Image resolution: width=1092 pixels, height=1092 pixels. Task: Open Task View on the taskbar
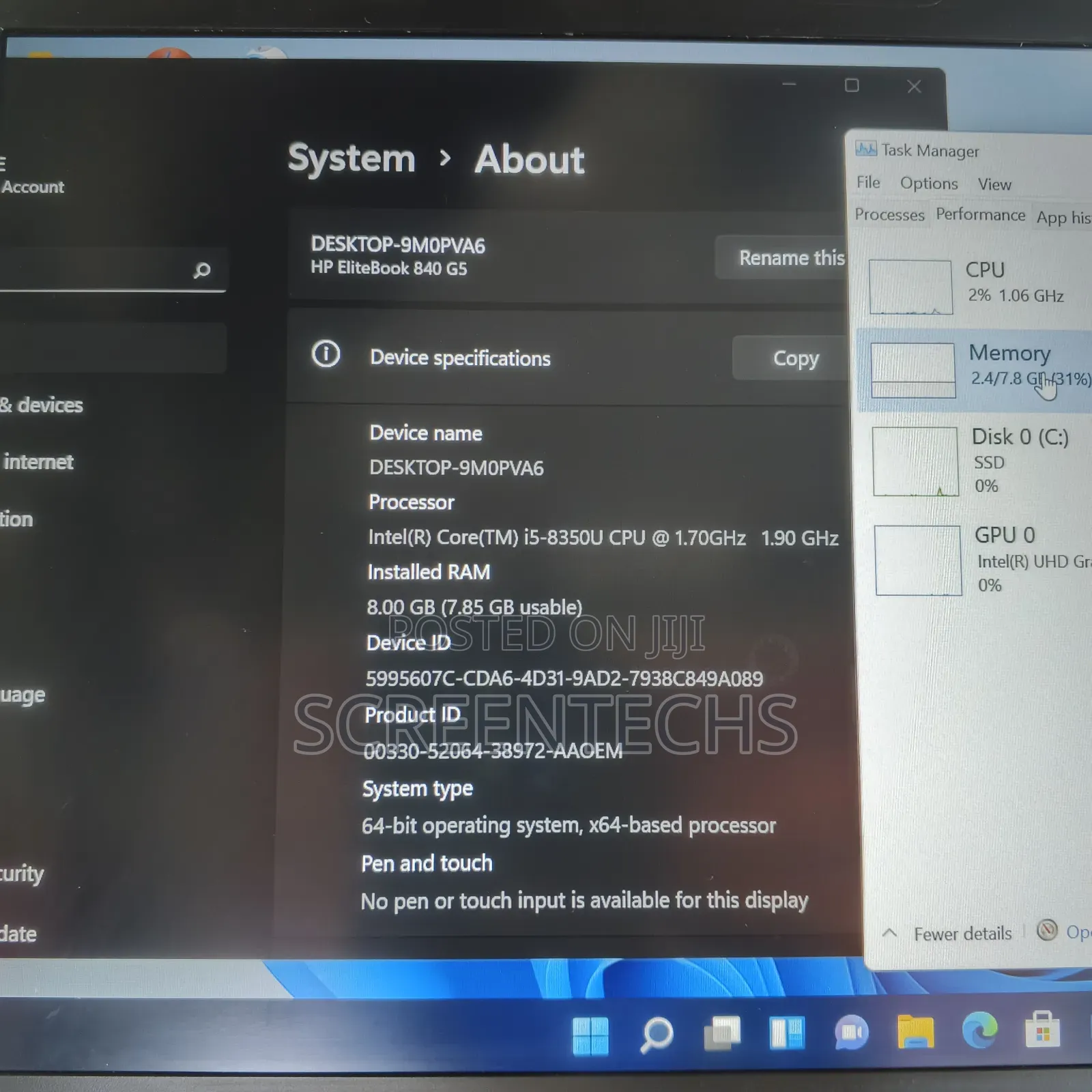722,1033
